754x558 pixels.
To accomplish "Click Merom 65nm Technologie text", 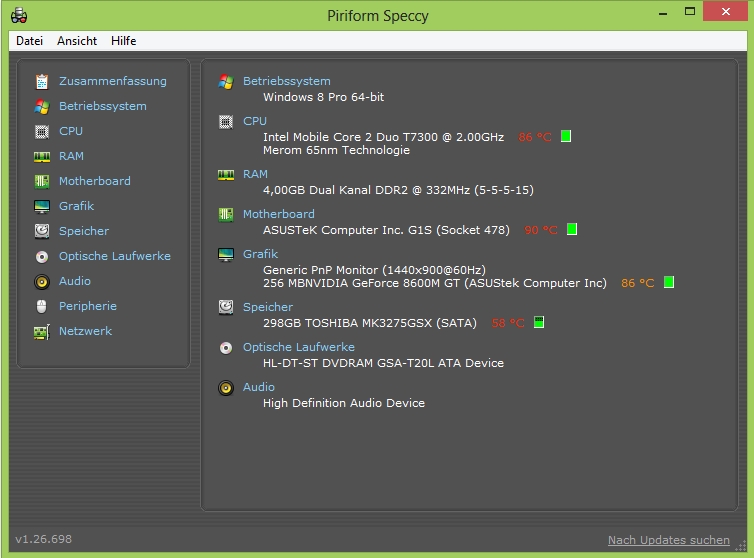I will coord(336,150).
